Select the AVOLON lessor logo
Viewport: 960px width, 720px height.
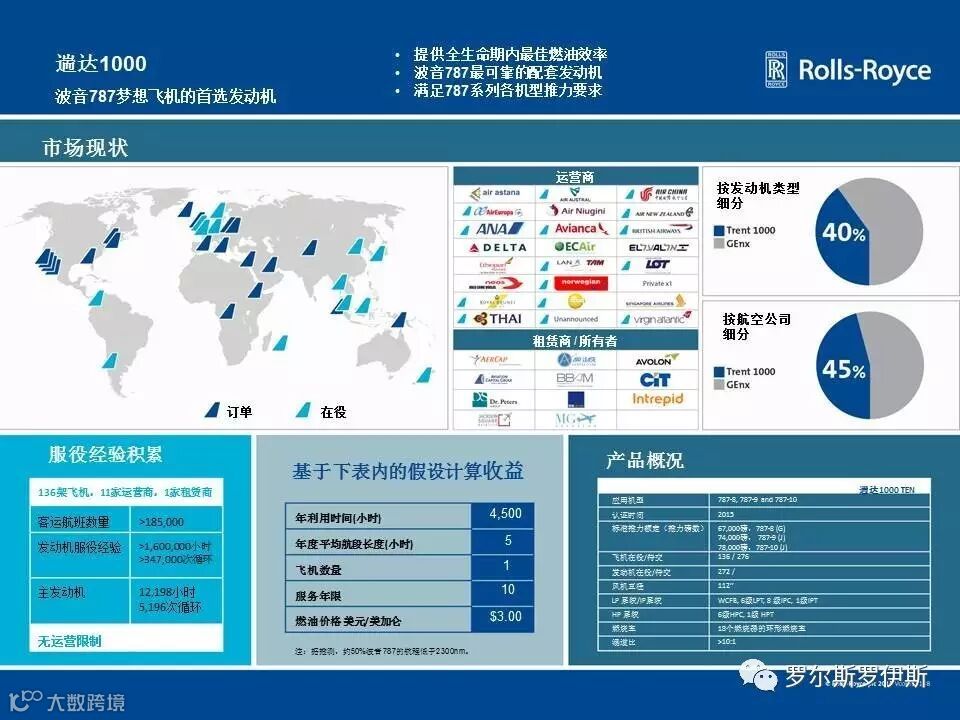[656, 360]
